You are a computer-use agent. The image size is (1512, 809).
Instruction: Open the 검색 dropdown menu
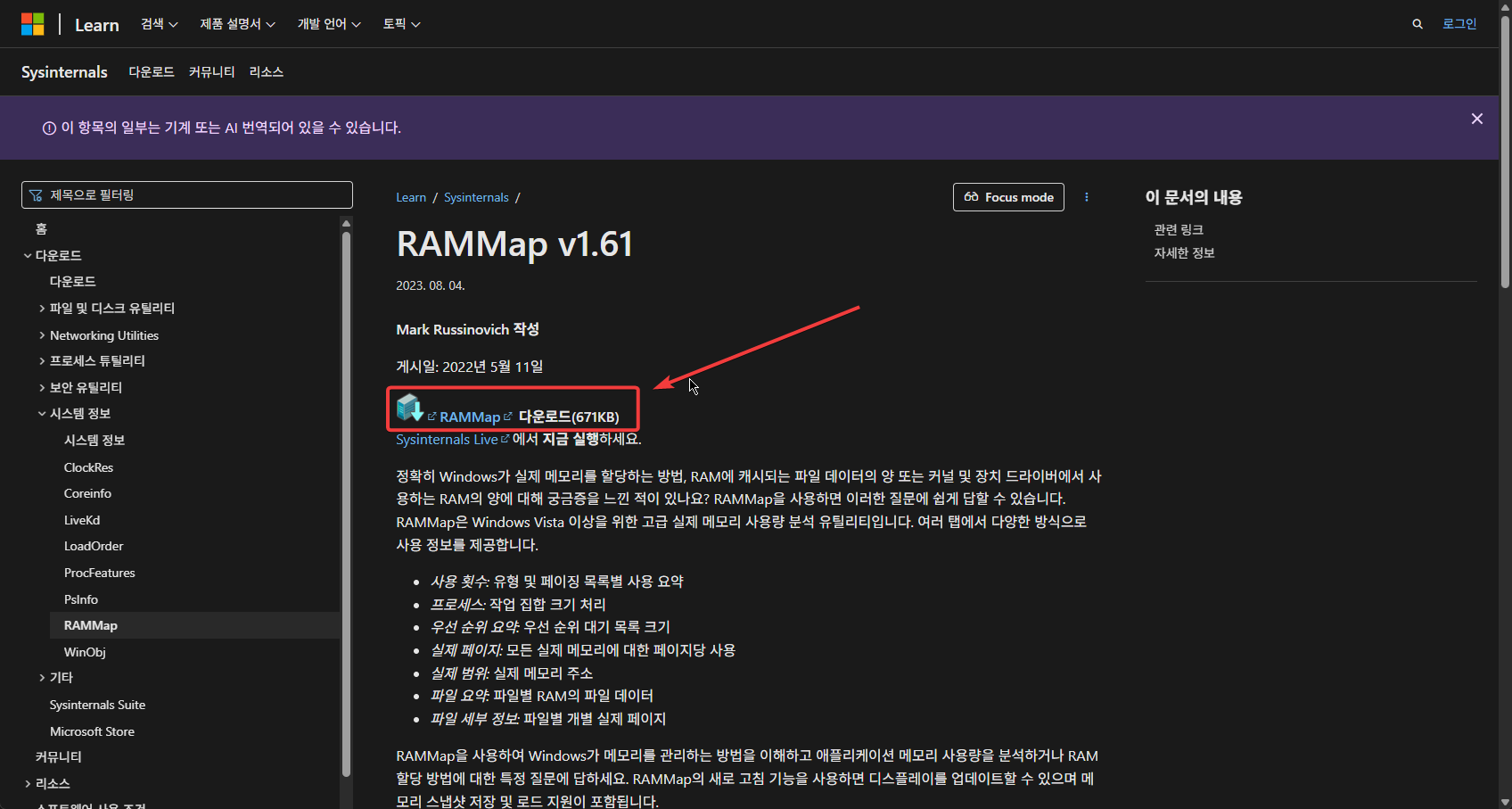click(x=160, y=24)
